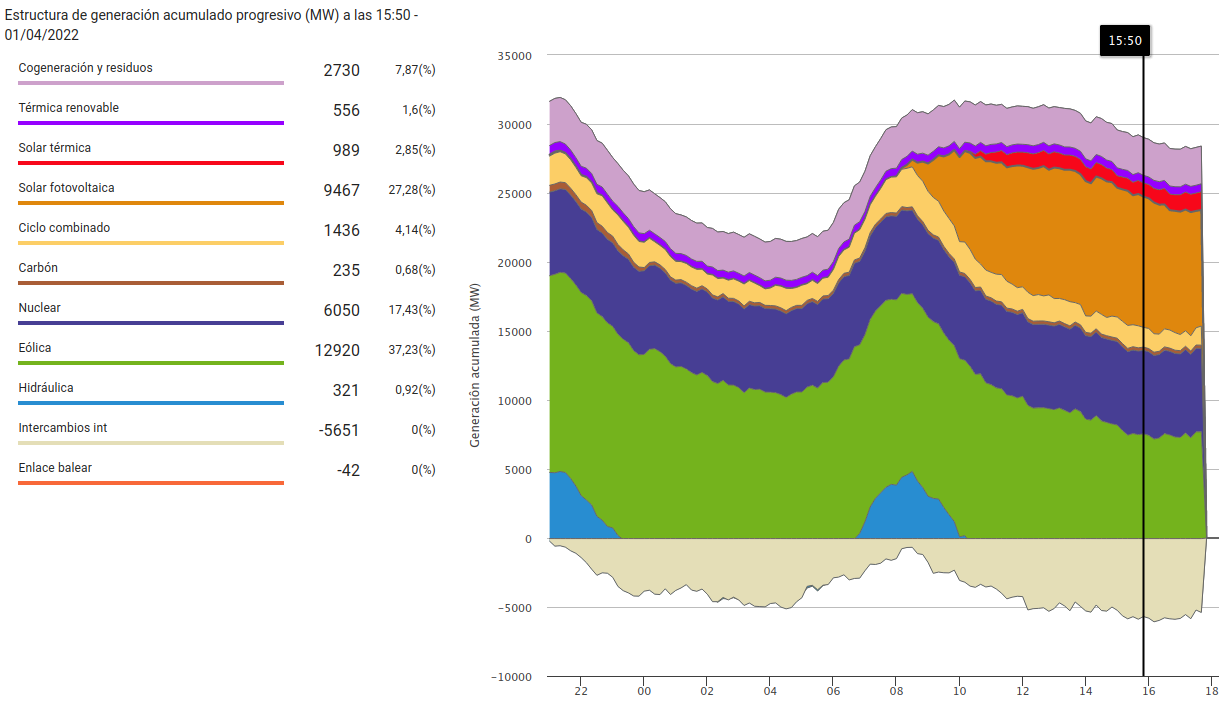The height and width of the screenshot is (704, 1219).
Task: Click the 12 hour tick on x-axis
Action: (x=1022, y=690)
